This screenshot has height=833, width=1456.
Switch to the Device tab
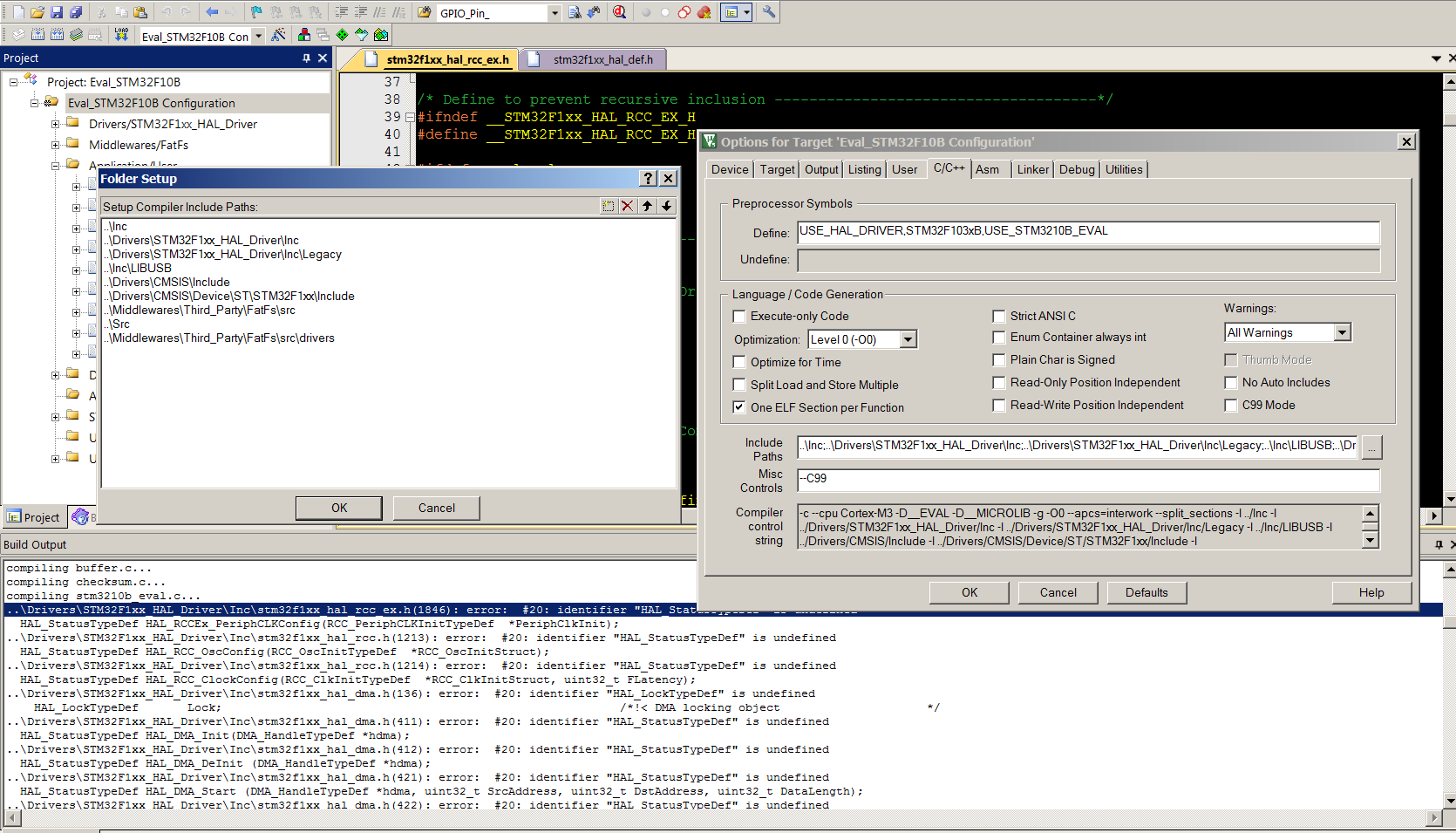730,169
